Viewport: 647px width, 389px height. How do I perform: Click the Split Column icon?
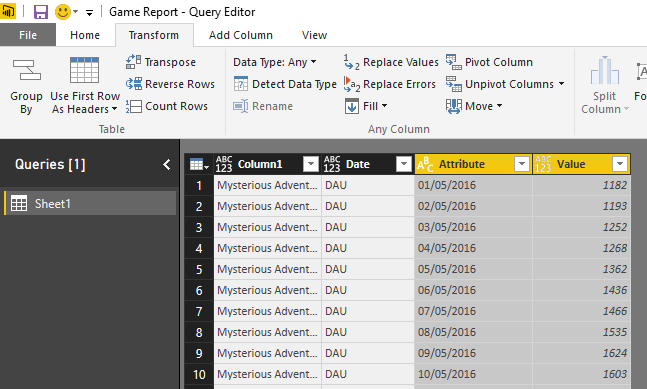pyautogui.click(x=604, y=70)
